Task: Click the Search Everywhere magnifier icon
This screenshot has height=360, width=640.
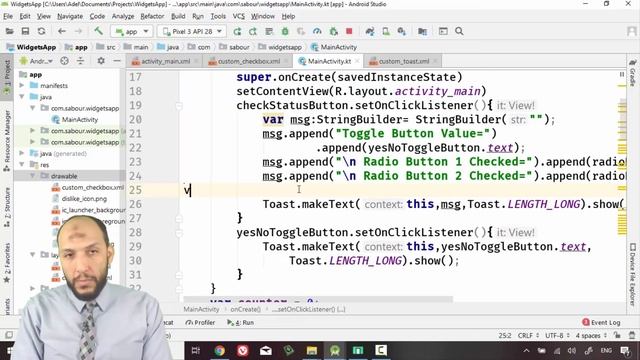Action: pyautogui.click(x=459, y=31)
